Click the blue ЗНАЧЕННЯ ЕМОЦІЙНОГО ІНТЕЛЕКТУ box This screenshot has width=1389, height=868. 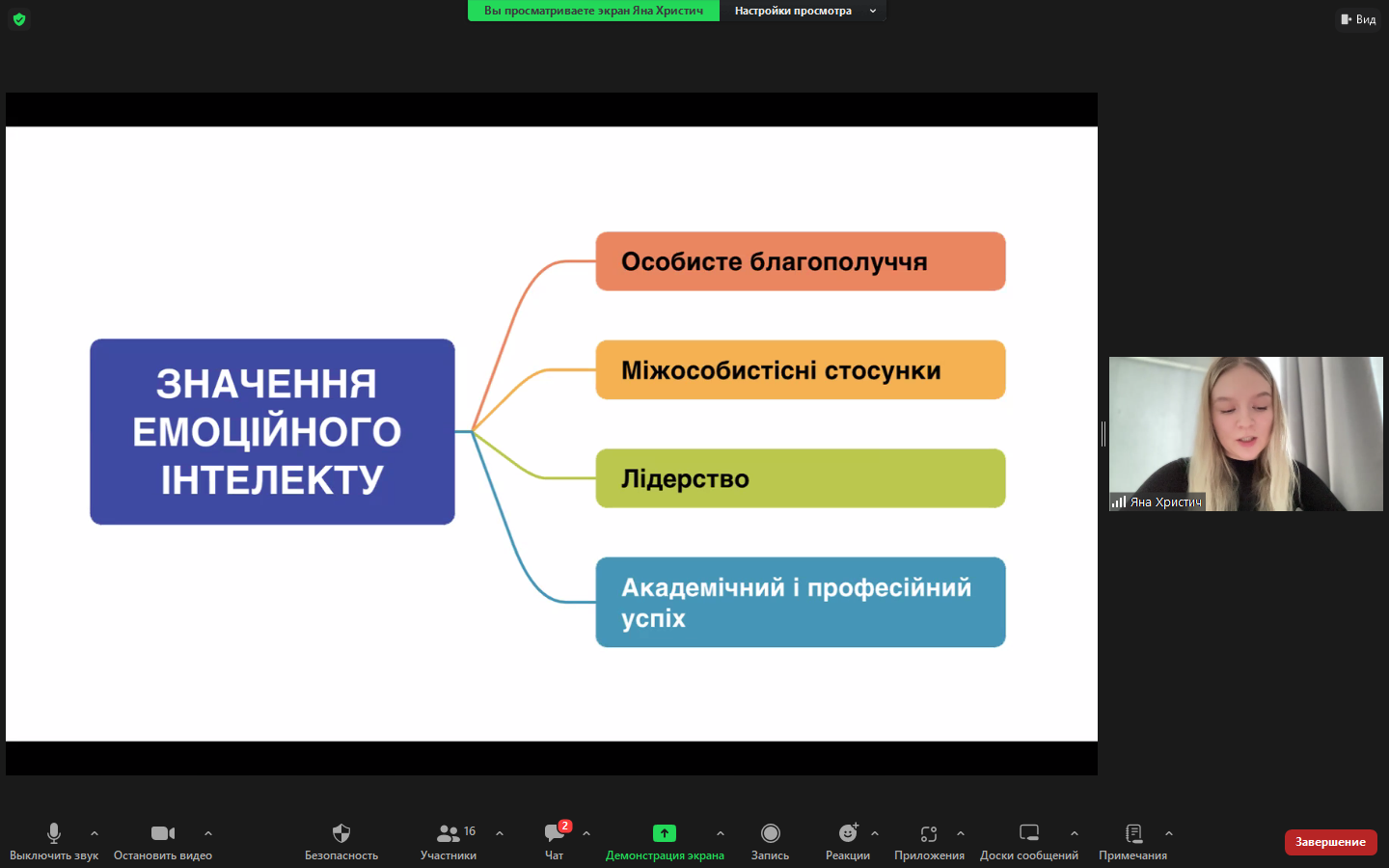point(272,432)
